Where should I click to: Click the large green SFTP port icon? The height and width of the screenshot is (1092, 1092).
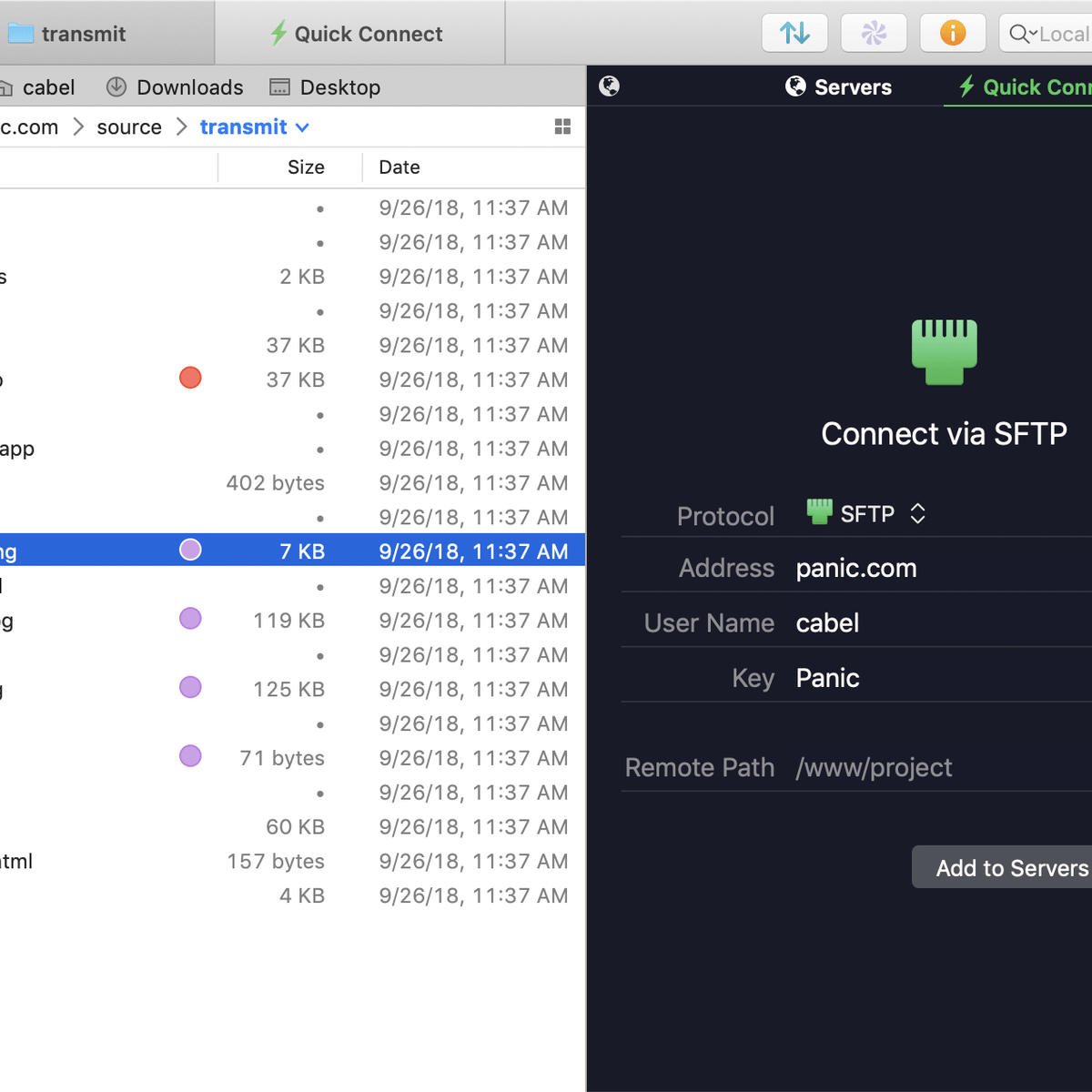click(x=944, y=351)
